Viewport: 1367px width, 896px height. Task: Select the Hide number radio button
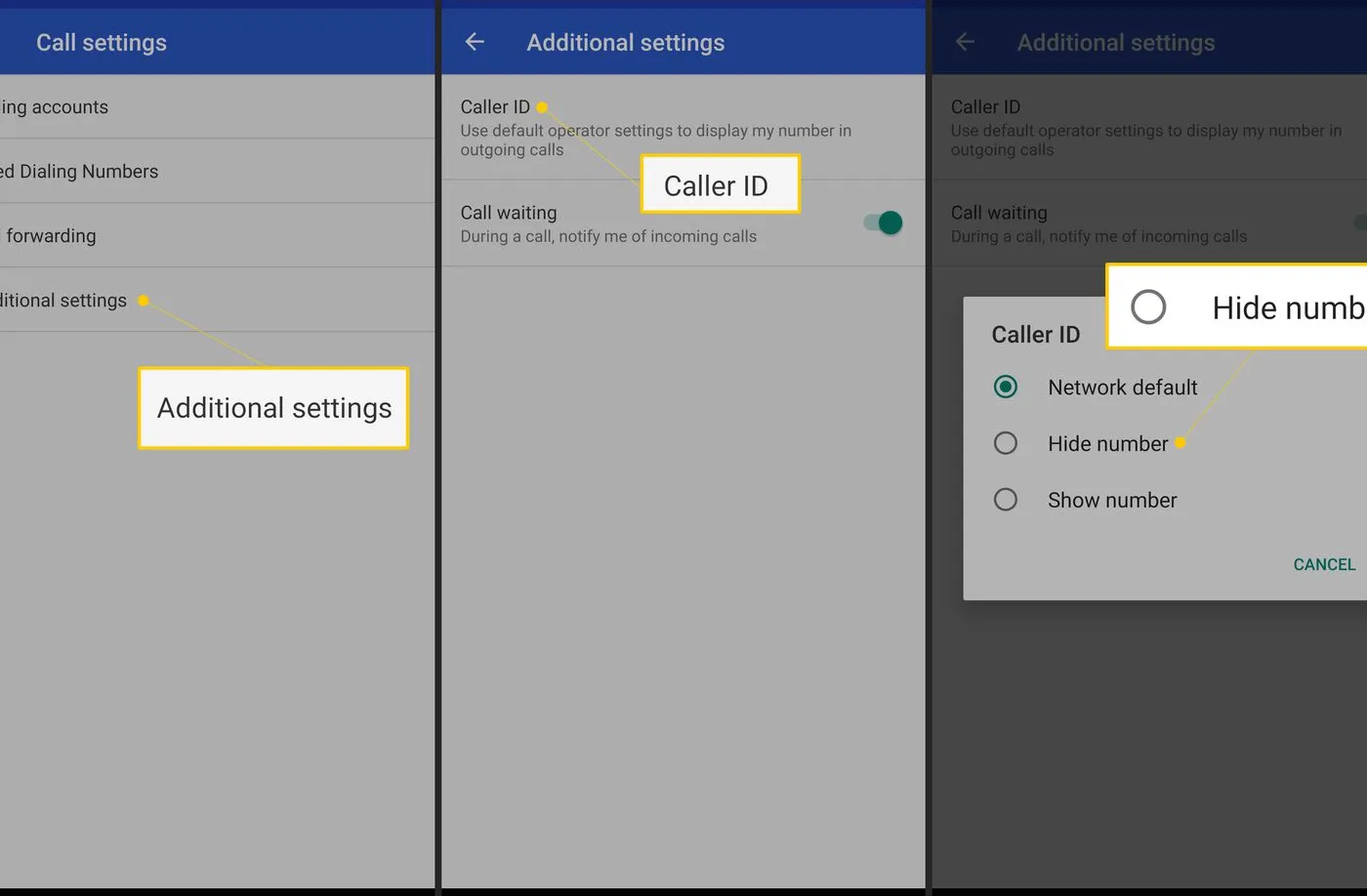tap(1006, 443)
